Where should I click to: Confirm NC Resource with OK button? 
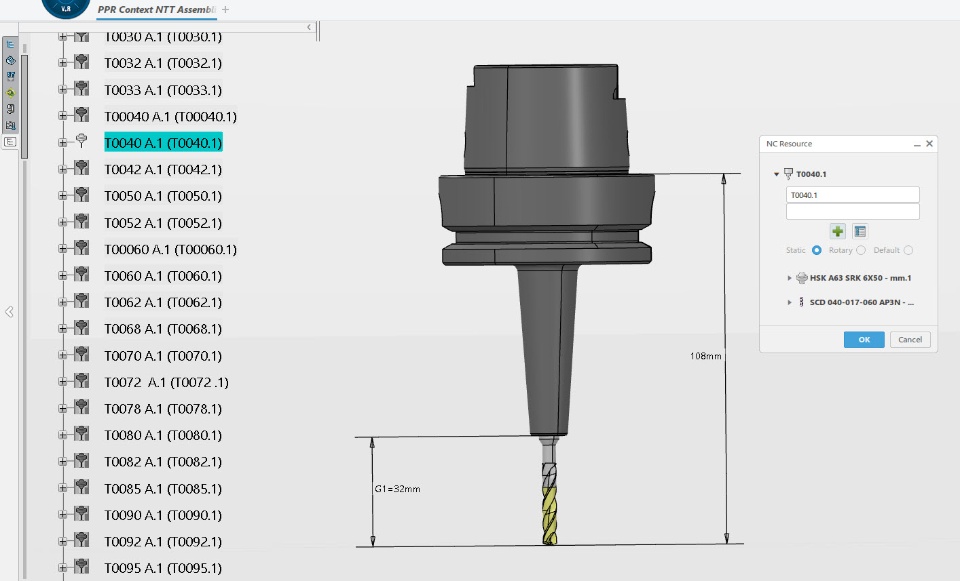coord(864,340)
